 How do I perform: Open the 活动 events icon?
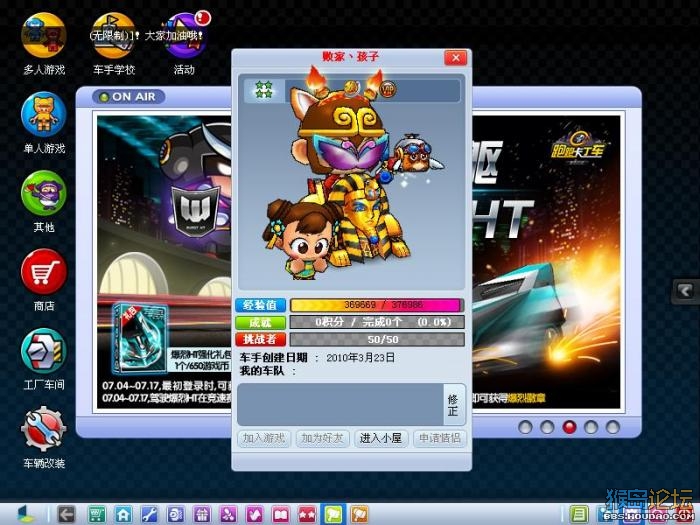[x=184, y=36]
